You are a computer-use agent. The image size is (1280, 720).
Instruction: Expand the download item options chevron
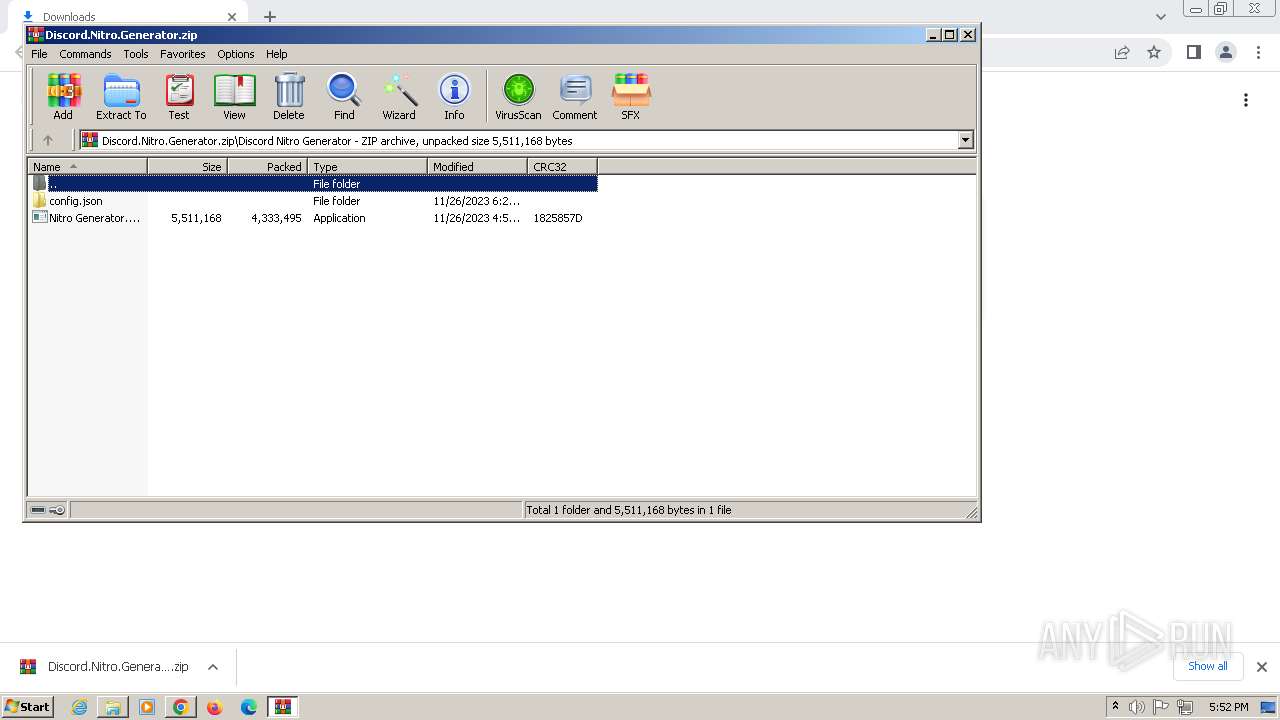tap(213, 667)
